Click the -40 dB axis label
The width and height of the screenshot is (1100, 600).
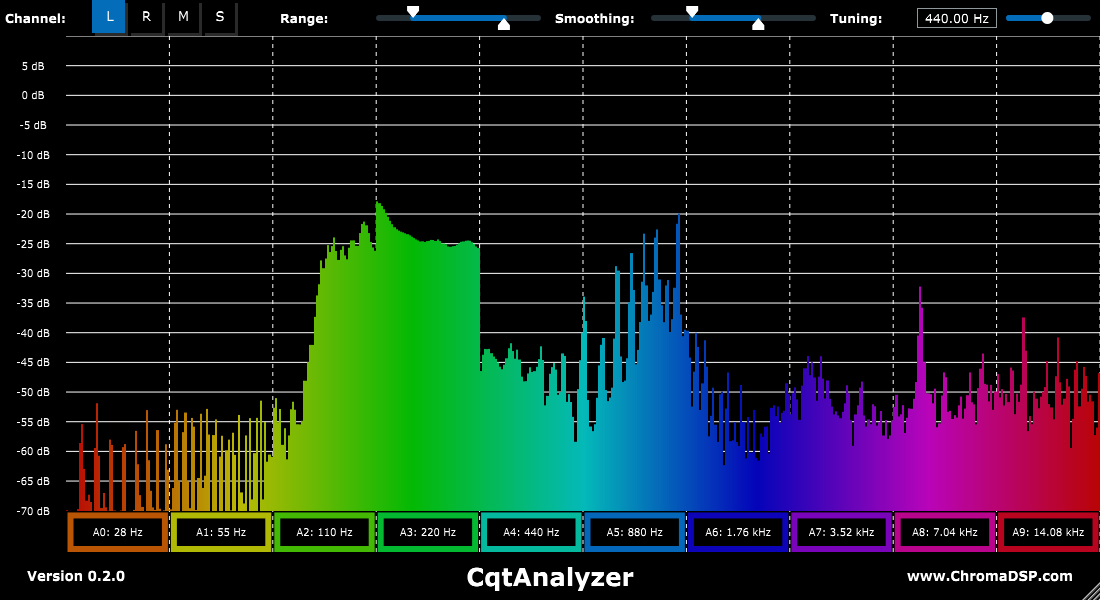[x=33, y=333]
